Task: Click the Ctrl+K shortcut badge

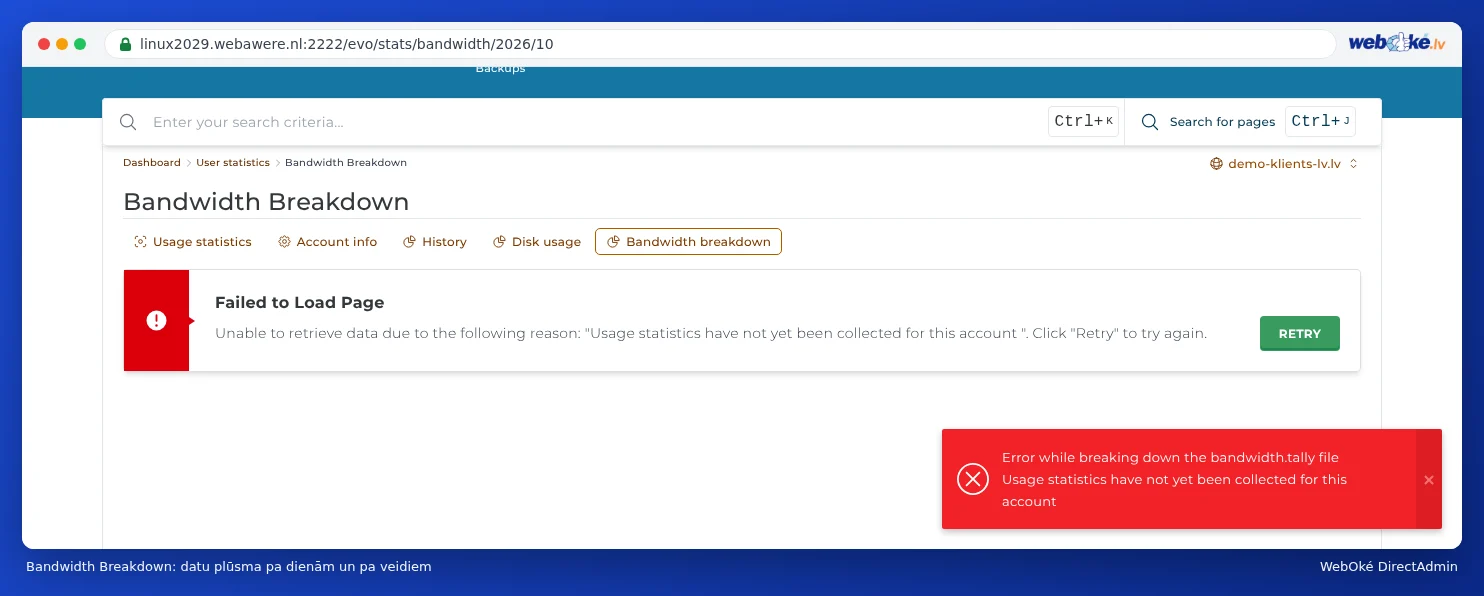Action: 1083,122
